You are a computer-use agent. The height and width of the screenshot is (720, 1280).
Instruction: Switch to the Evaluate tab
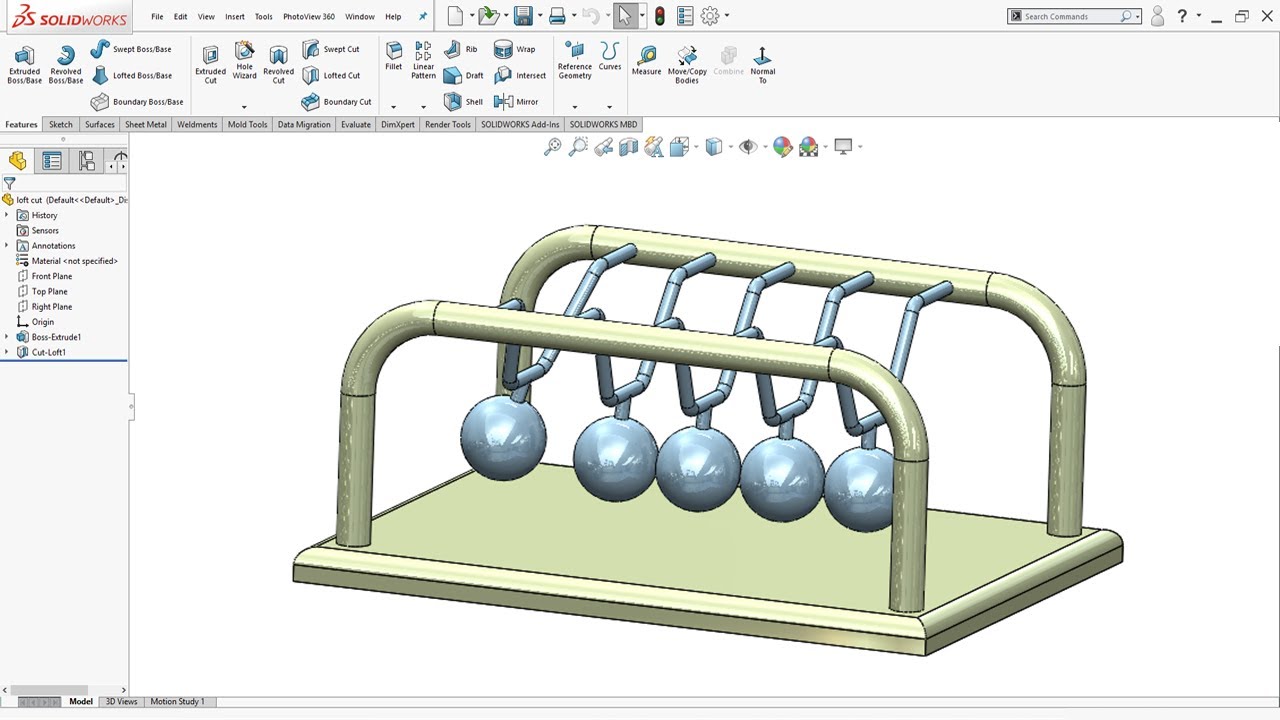coord(355,125)
